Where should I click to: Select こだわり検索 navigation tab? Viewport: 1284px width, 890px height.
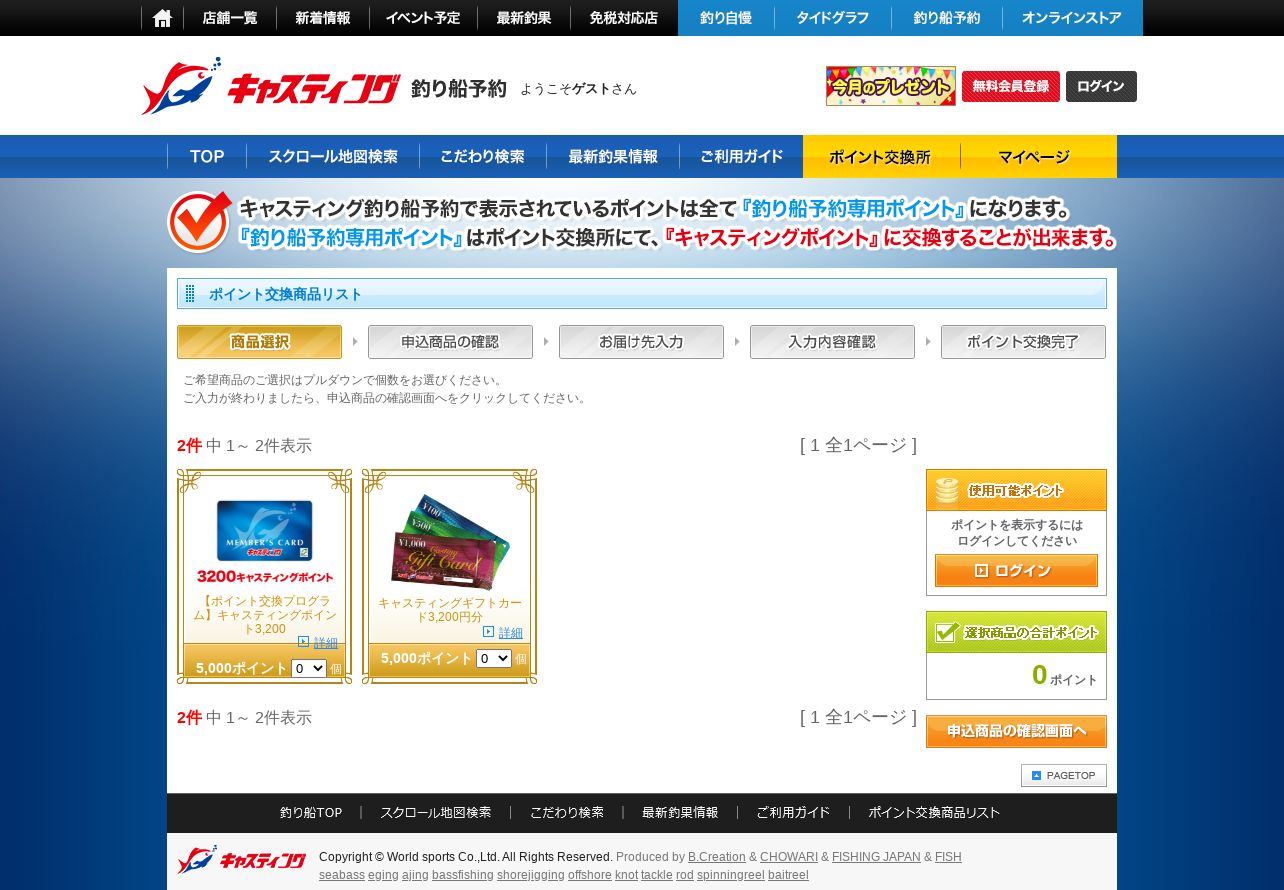482,157
